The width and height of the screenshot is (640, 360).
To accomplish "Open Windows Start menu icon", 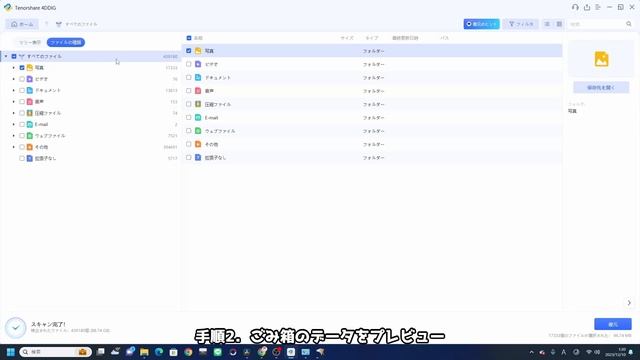I will click(x=11, y=352).
